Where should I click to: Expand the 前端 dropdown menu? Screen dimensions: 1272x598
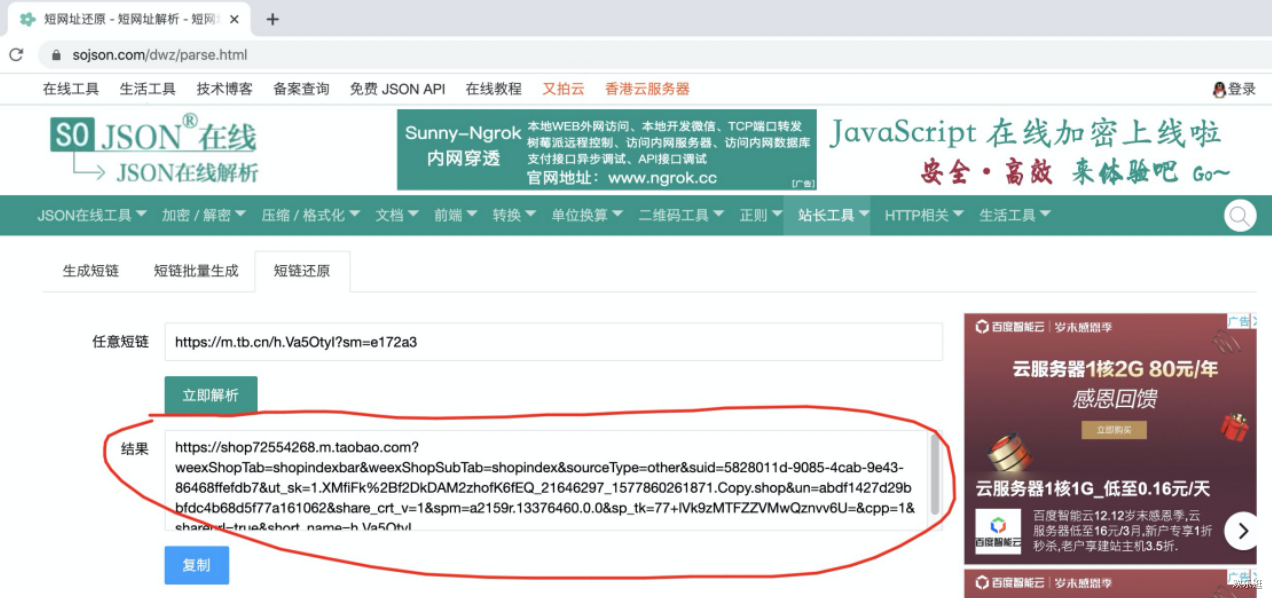[455, 215]
